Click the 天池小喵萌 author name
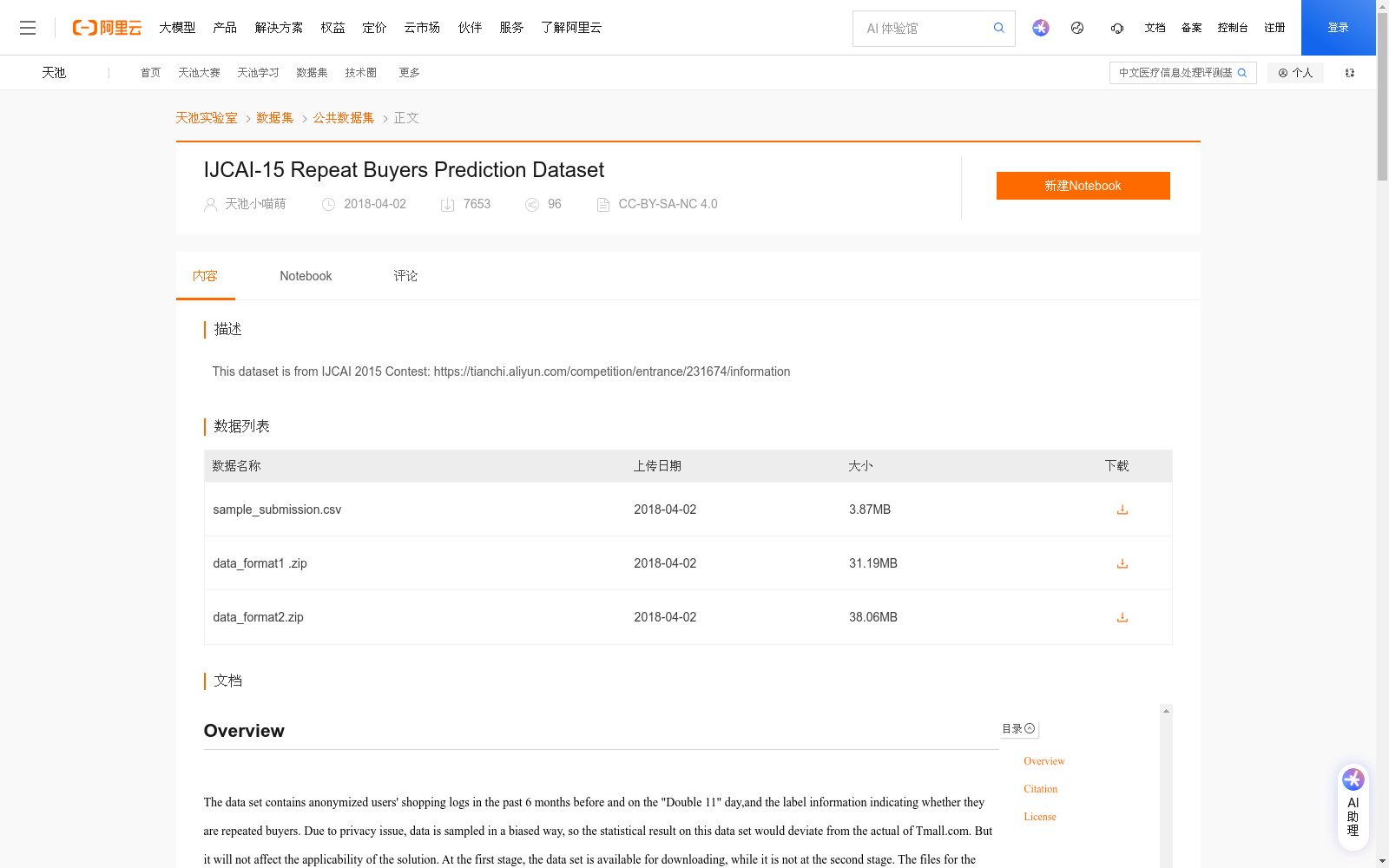This screenshot has width=1389, height=868. [255, 204]
